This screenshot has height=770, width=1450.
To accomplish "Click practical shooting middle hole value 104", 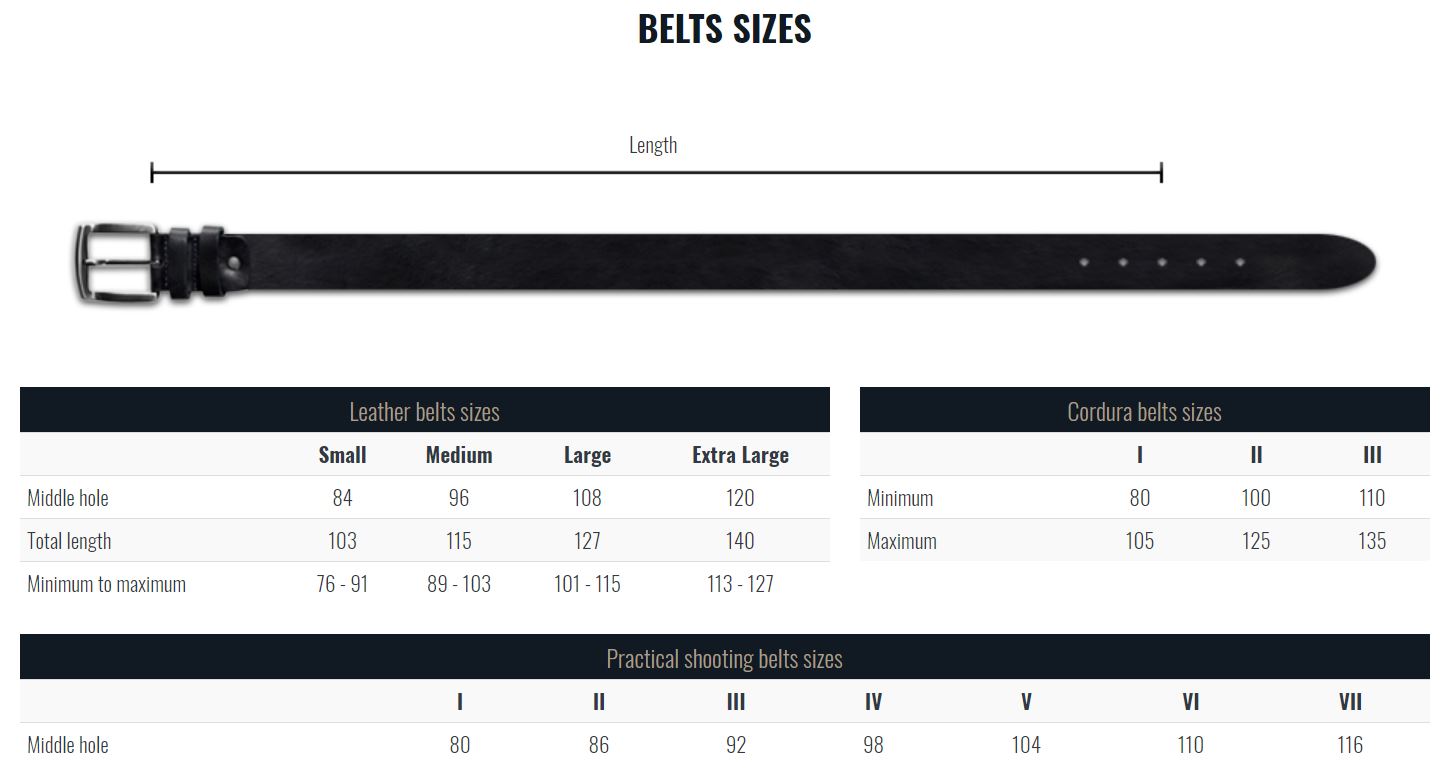I will pos(1026,745).
